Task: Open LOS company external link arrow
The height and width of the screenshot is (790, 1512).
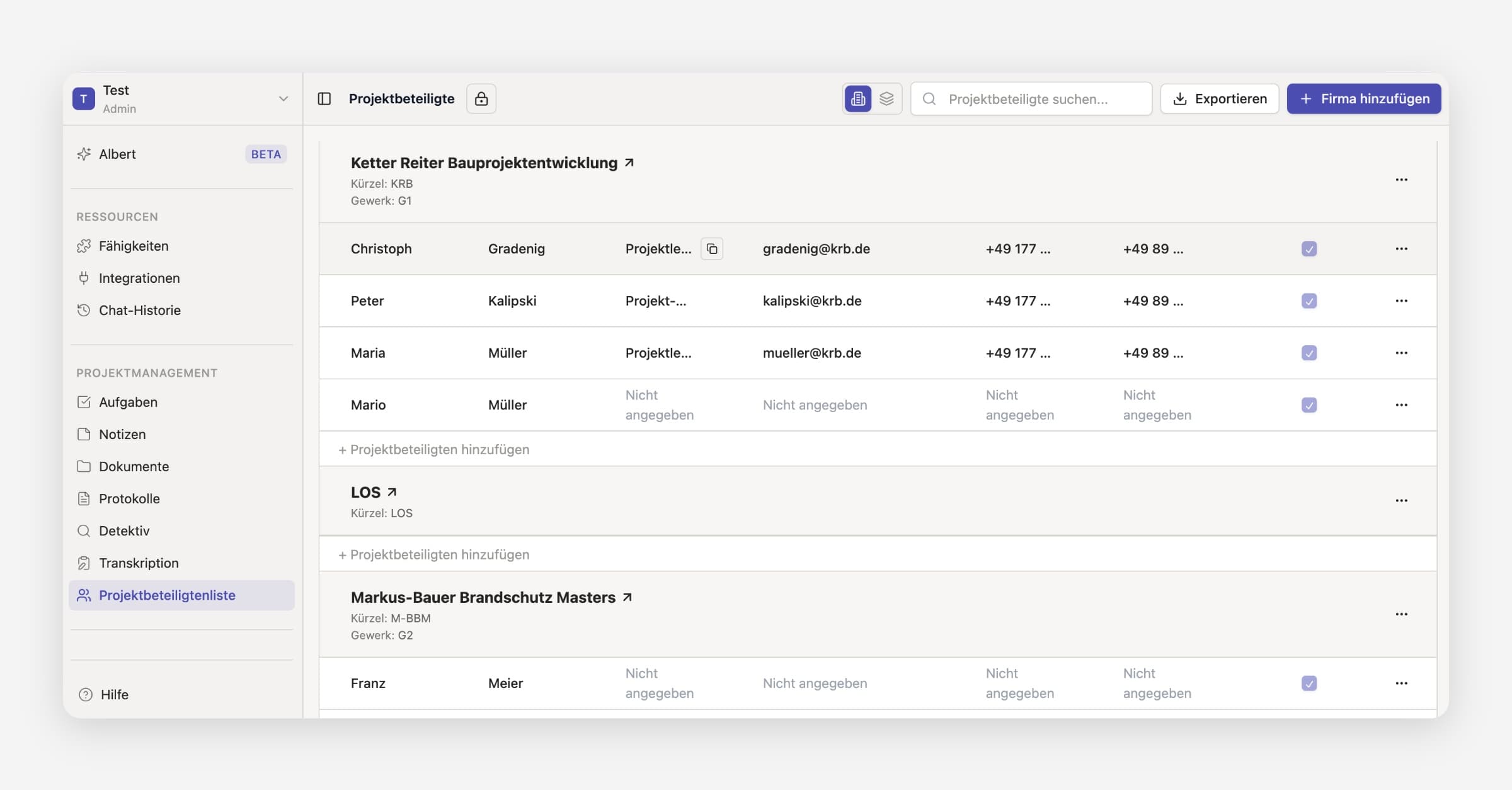Action: (392, 492)
